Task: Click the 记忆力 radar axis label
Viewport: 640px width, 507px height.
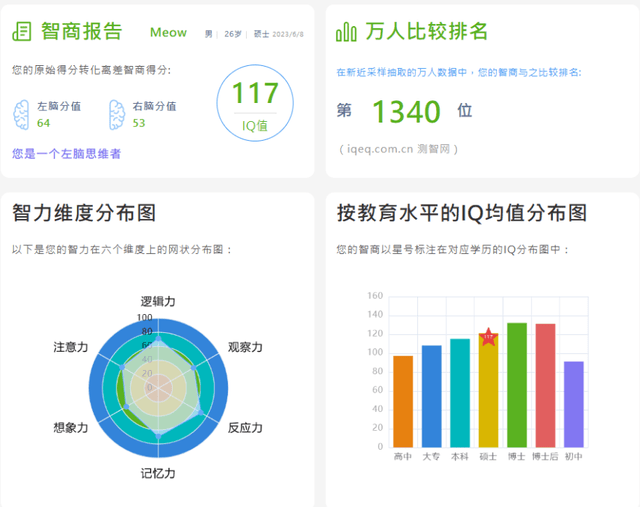Action: [158, 473]
